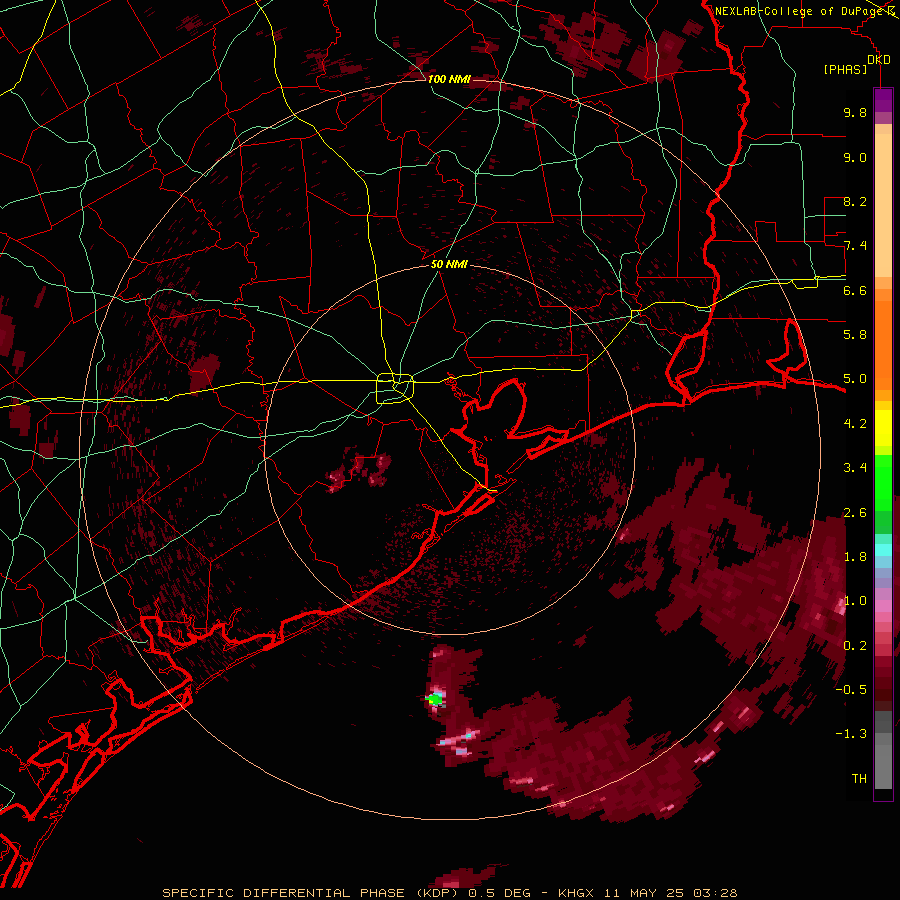Click the 50 NMI range ring label

pyautogui.click(x=449, y=264)
